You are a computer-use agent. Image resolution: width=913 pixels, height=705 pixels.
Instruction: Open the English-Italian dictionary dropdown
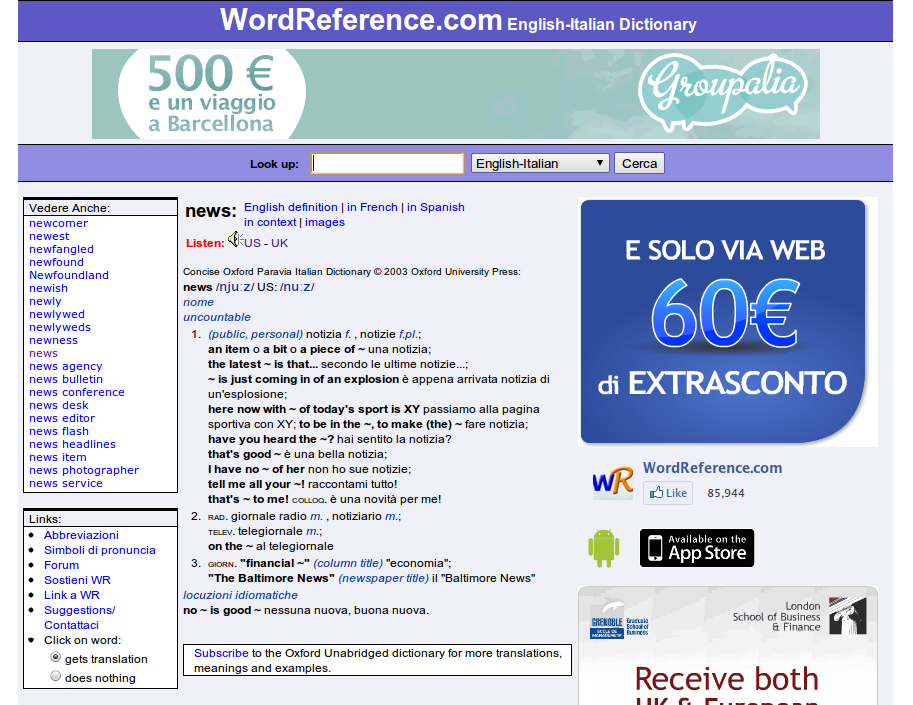point(540,164)
